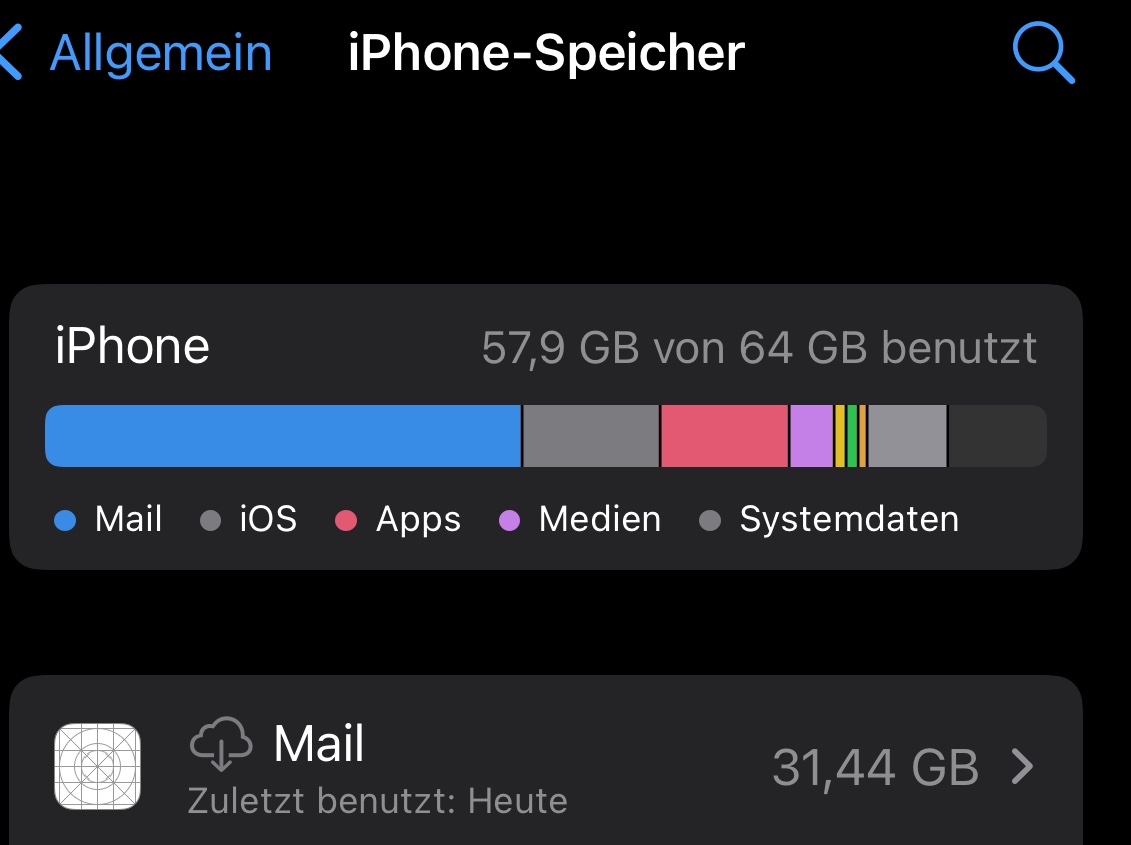
Task: Go back to Allgemein settings
Action: [160, 53]
